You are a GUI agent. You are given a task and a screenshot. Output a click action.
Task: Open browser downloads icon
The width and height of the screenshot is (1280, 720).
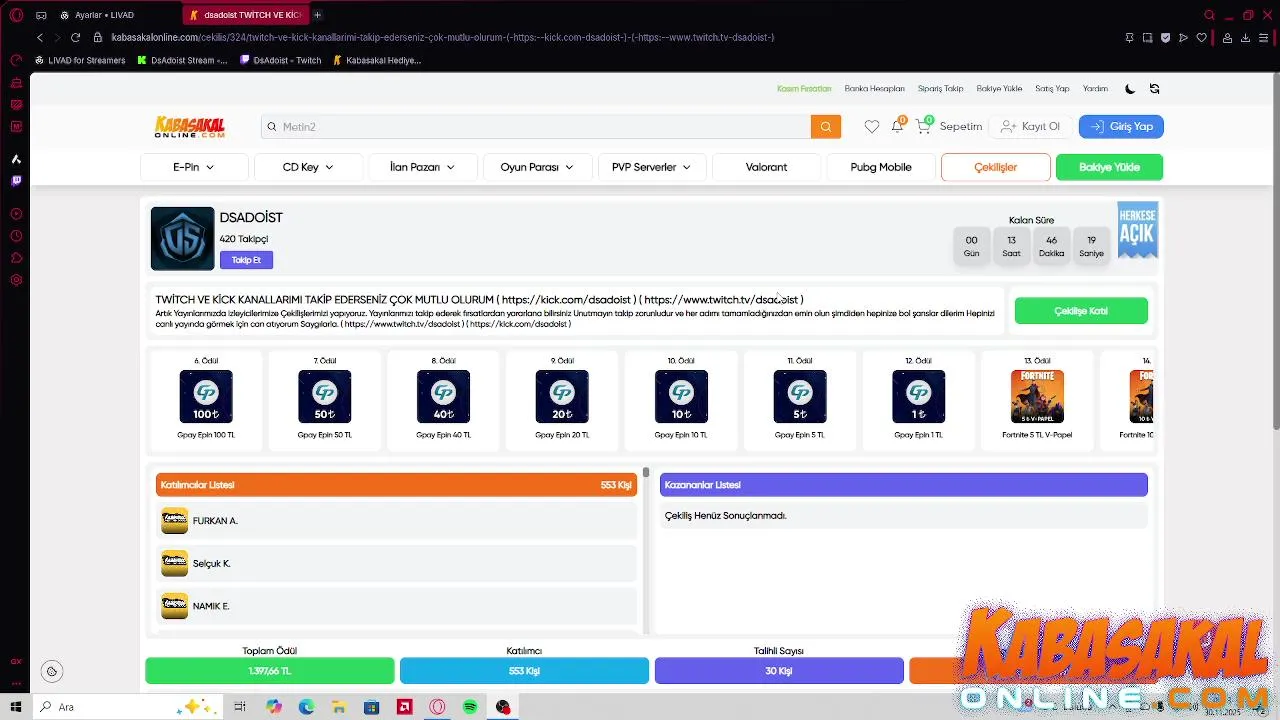[1246, 37]
